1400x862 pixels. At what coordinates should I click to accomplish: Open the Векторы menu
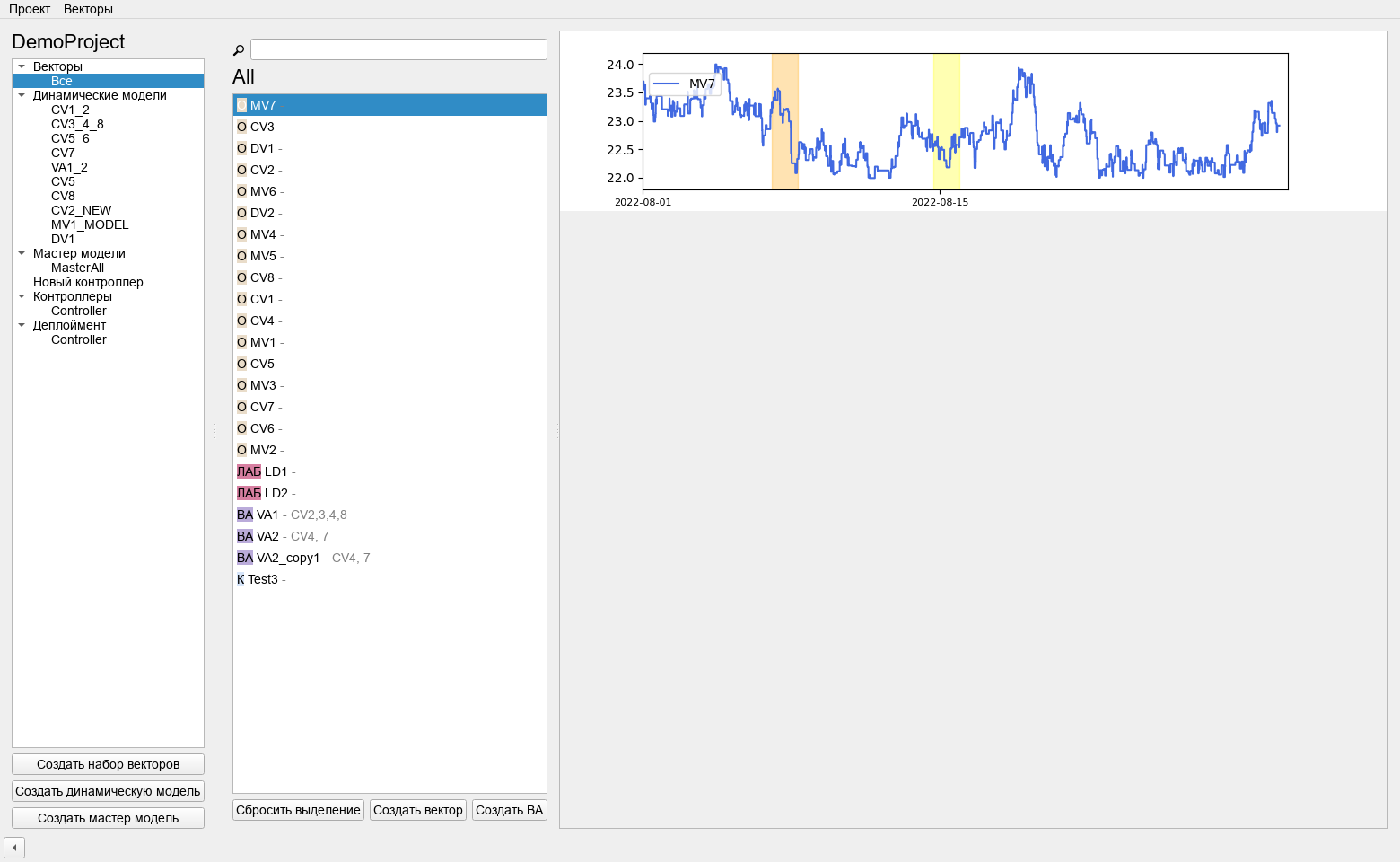tap(88, 9)
